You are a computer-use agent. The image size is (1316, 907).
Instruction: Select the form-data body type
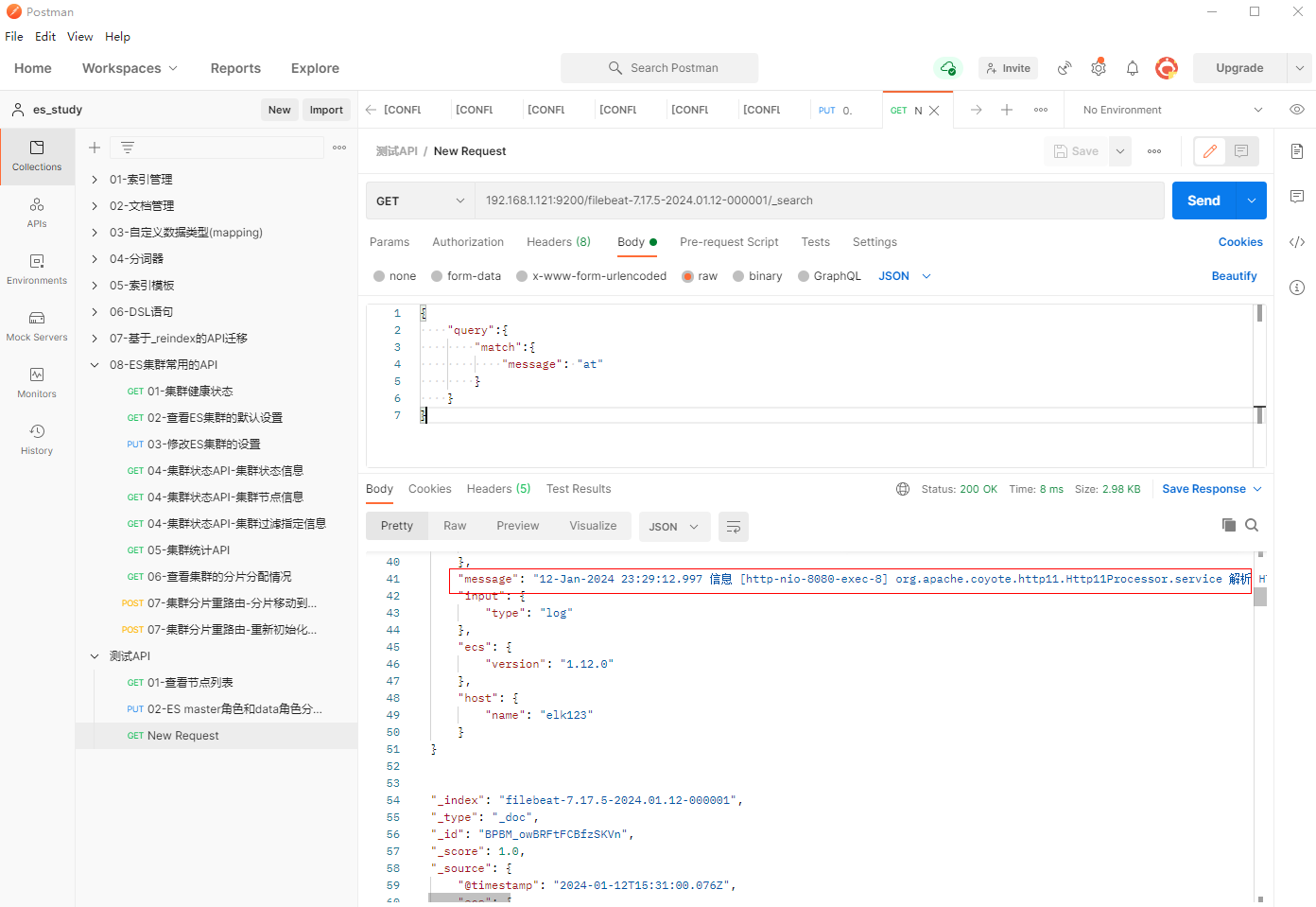(x=437, y=276)
